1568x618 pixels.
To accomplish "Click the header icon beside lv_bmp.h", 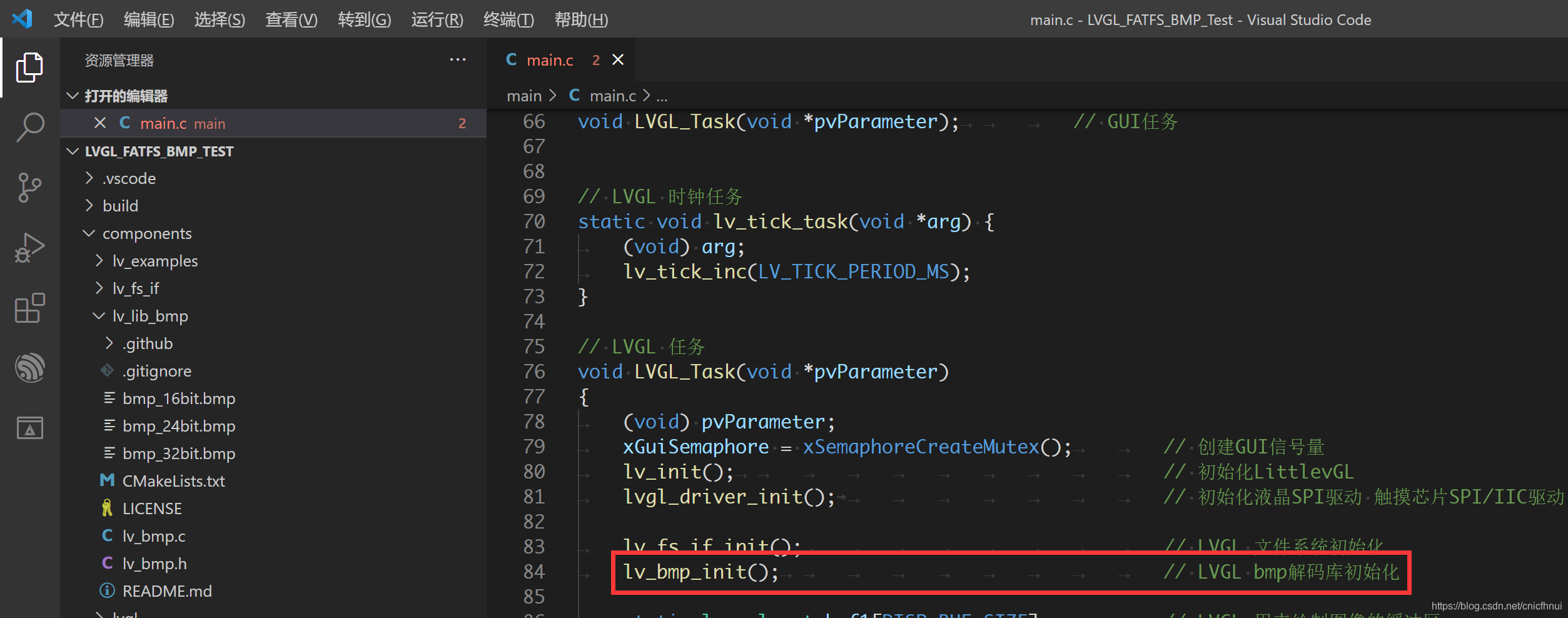I will click(x=108, y=564).
